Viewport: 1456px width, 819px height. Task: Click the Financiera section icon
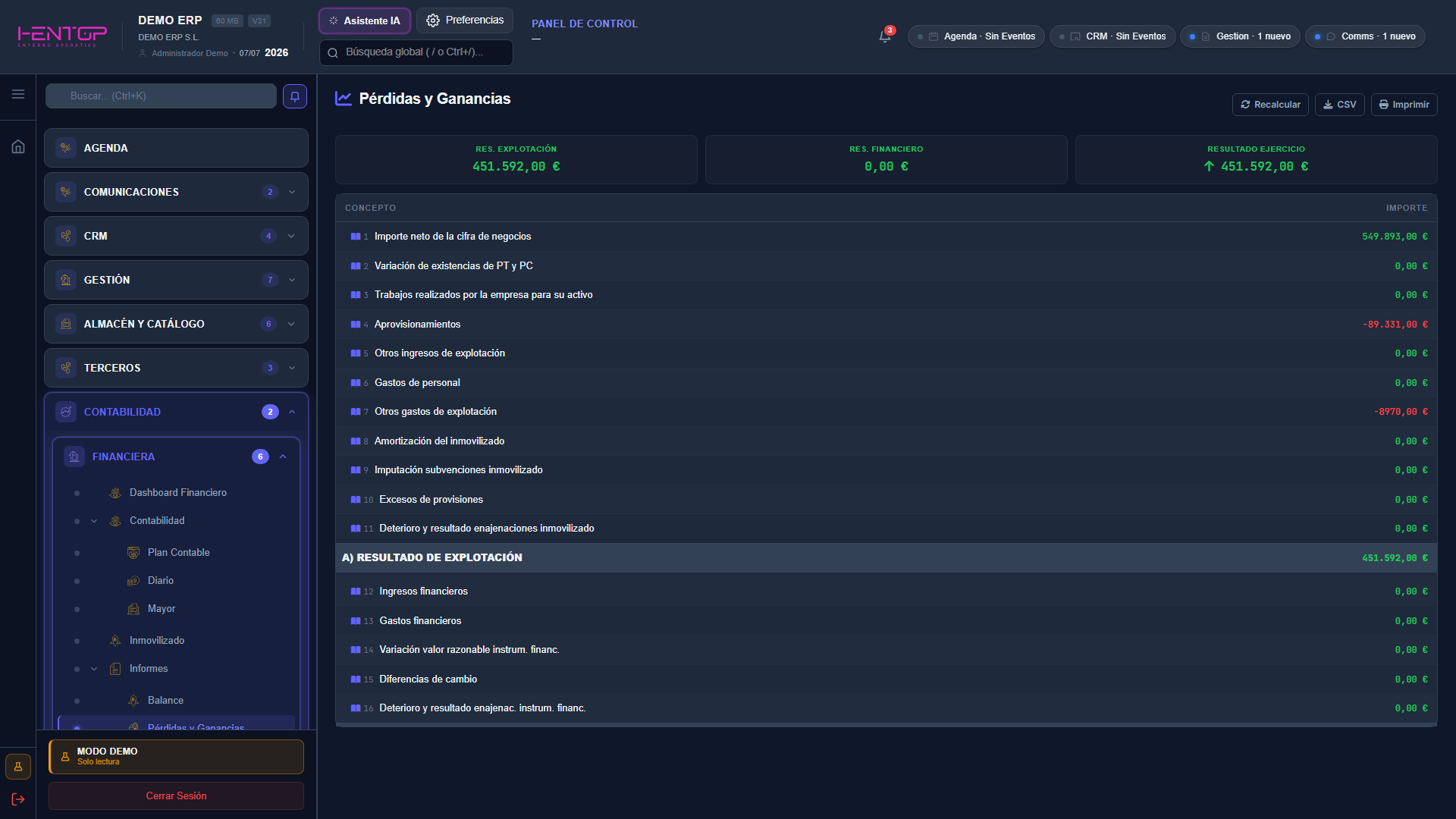74,457
